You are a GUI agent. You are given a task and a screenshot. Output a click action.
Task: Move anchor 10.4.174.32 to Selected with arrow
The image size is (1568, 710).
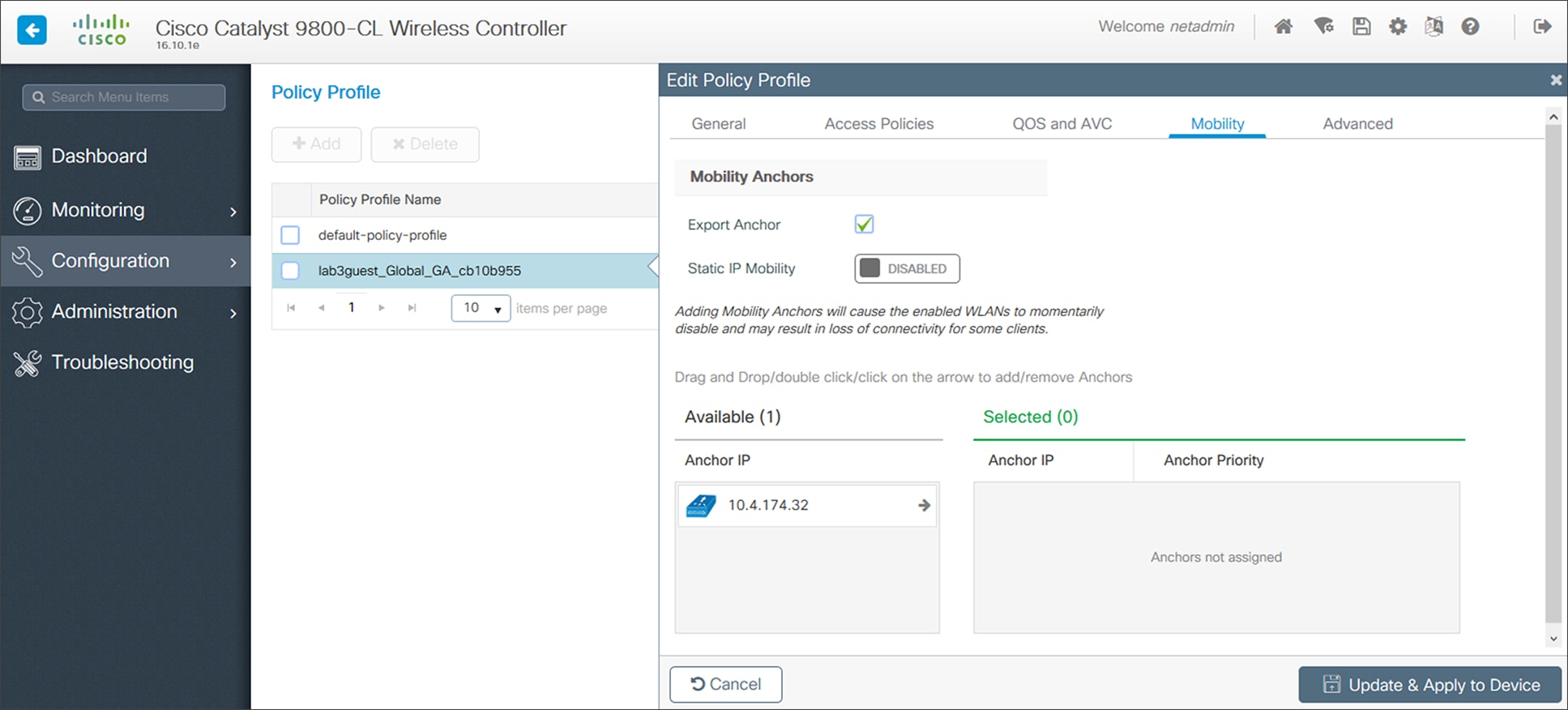click(x=924, y=505)
